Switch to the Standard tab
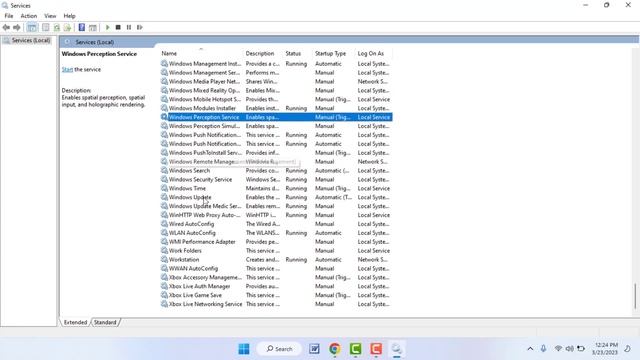Image resolution: width=640 pixels, height=360 pixels. (x=105, y=322)
